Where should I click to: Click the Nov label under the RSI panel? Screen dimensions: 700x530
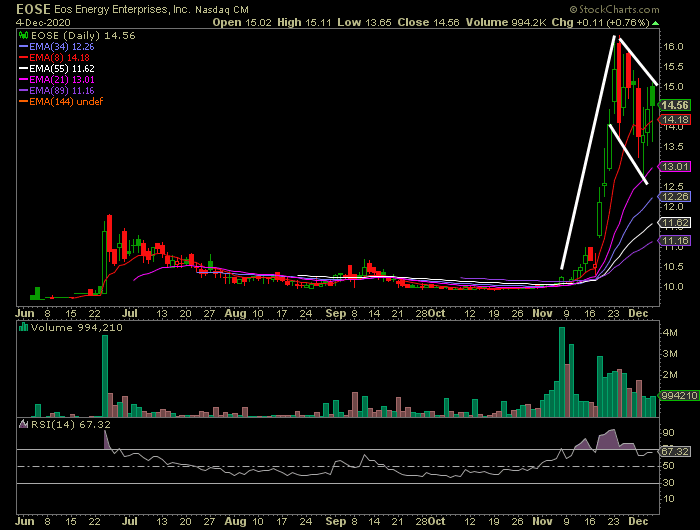(x=542, y=521)
